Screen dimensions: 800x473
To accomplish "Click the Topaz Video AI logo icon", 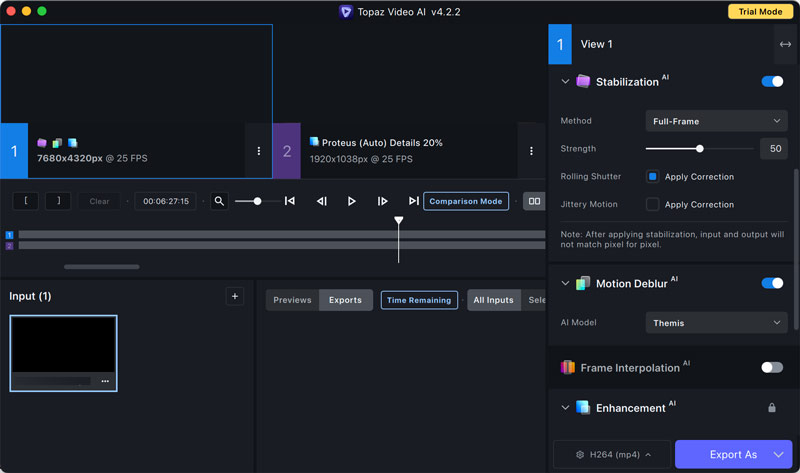I will (x=345, y=11).
